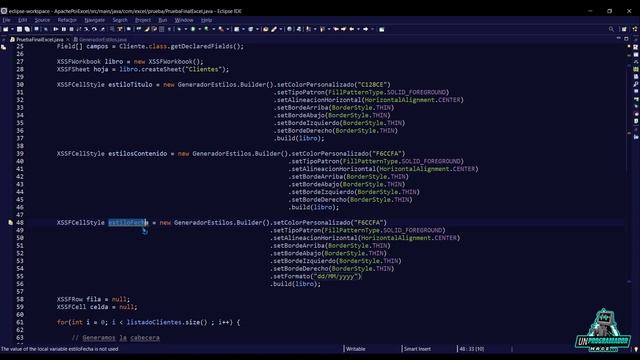Expand the Back history dropdown arrow

tap(358, 29)
